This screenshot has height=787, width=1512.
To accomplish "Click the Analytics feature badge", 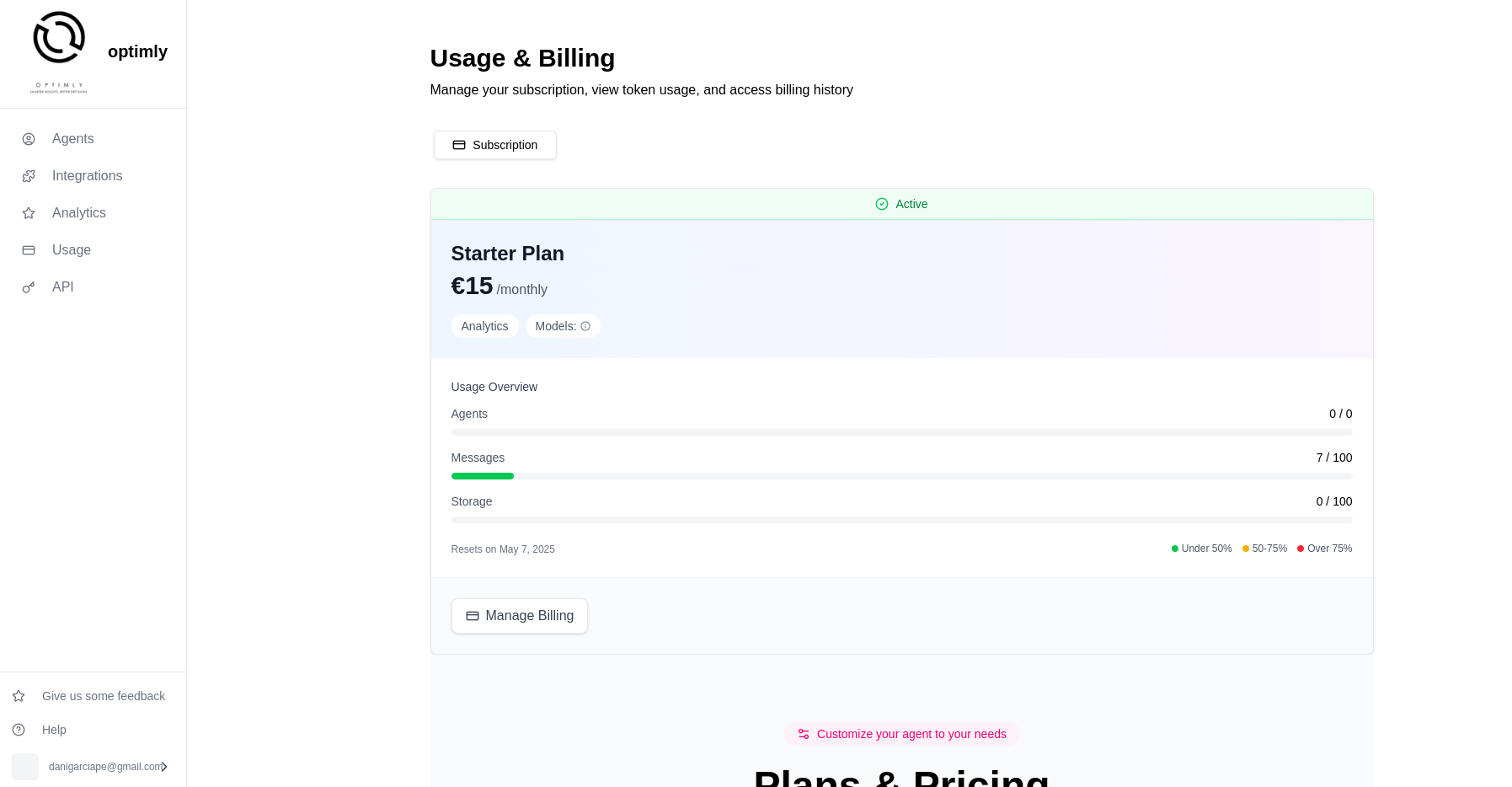I will [x=484, y=326].
